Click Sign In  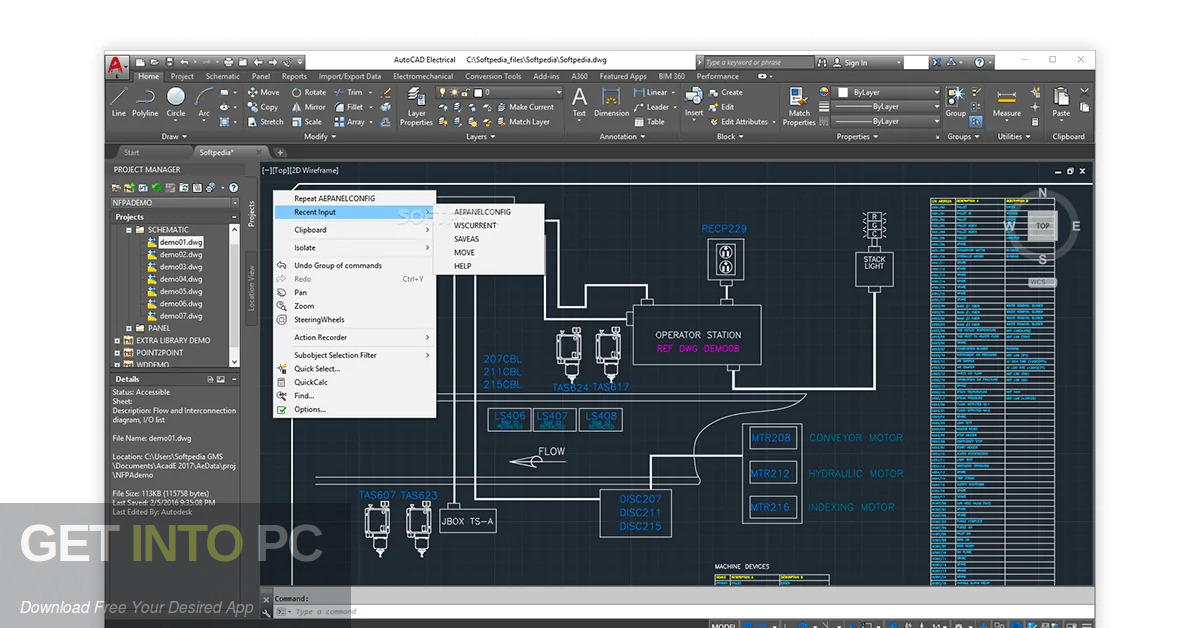coord(856,62)
